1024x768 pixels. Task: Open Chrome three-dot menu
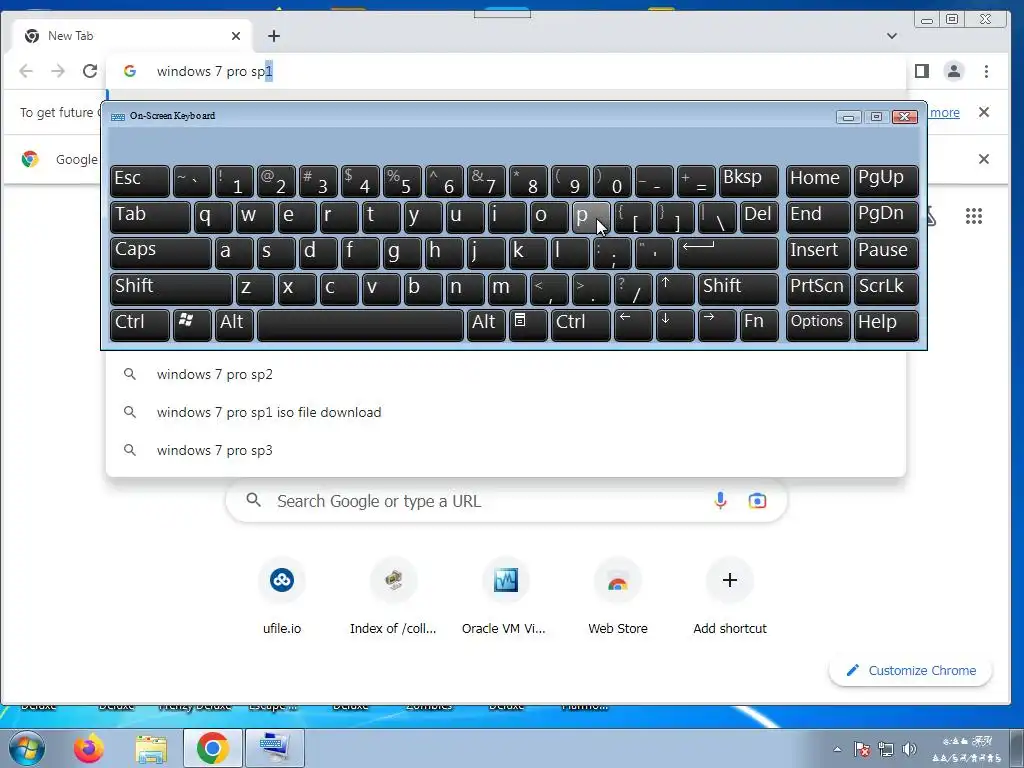[986, 71]
